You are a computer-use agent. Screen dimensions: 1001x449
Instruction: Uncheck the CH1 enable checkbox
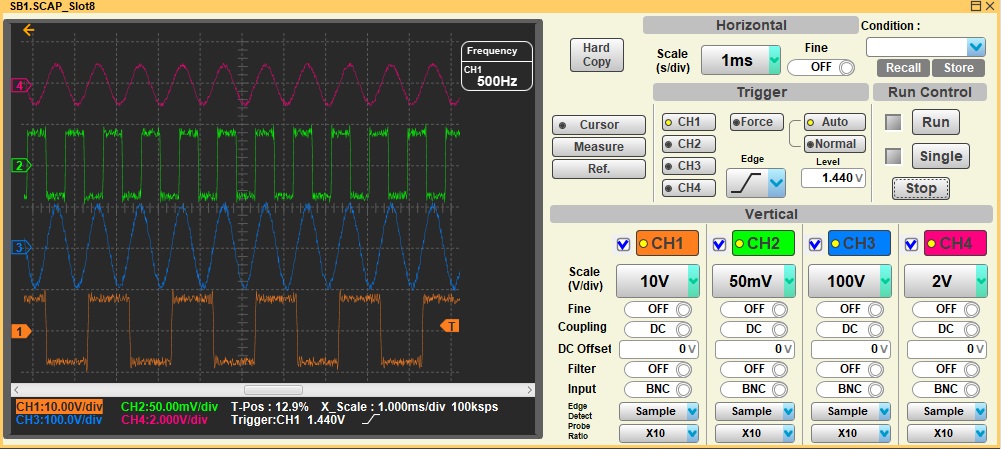[624, 243]
